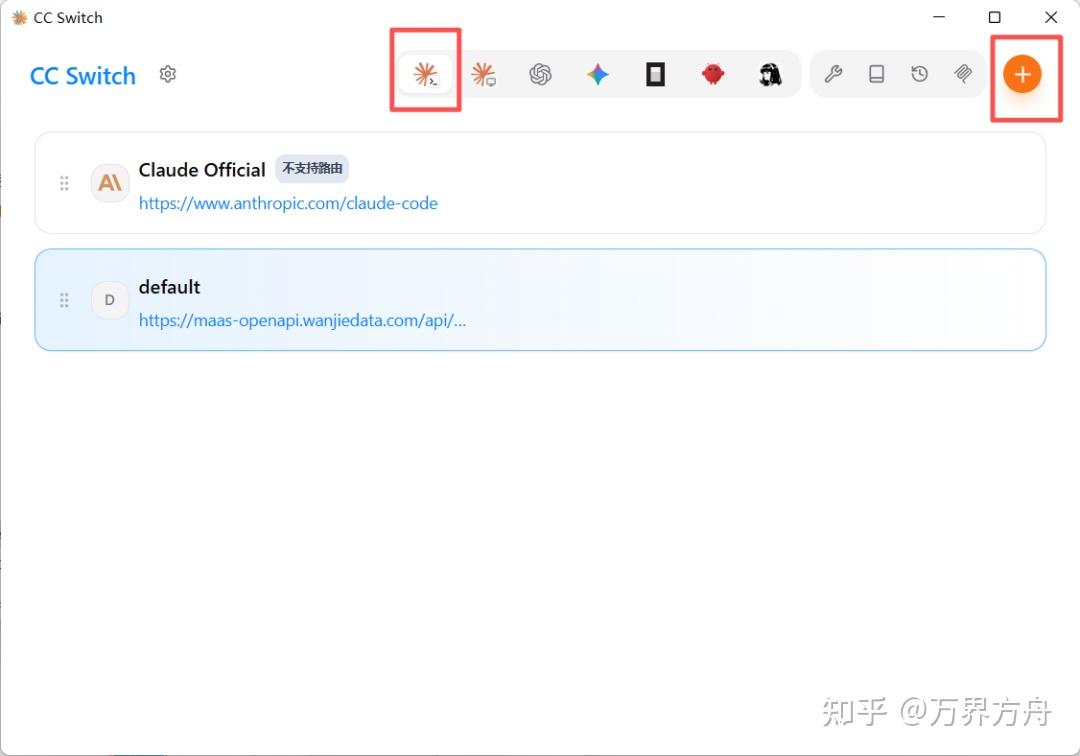The image size is (1080, 756).
Task: Open the anthropic.com claude-code link
Action: pos(289,203)
